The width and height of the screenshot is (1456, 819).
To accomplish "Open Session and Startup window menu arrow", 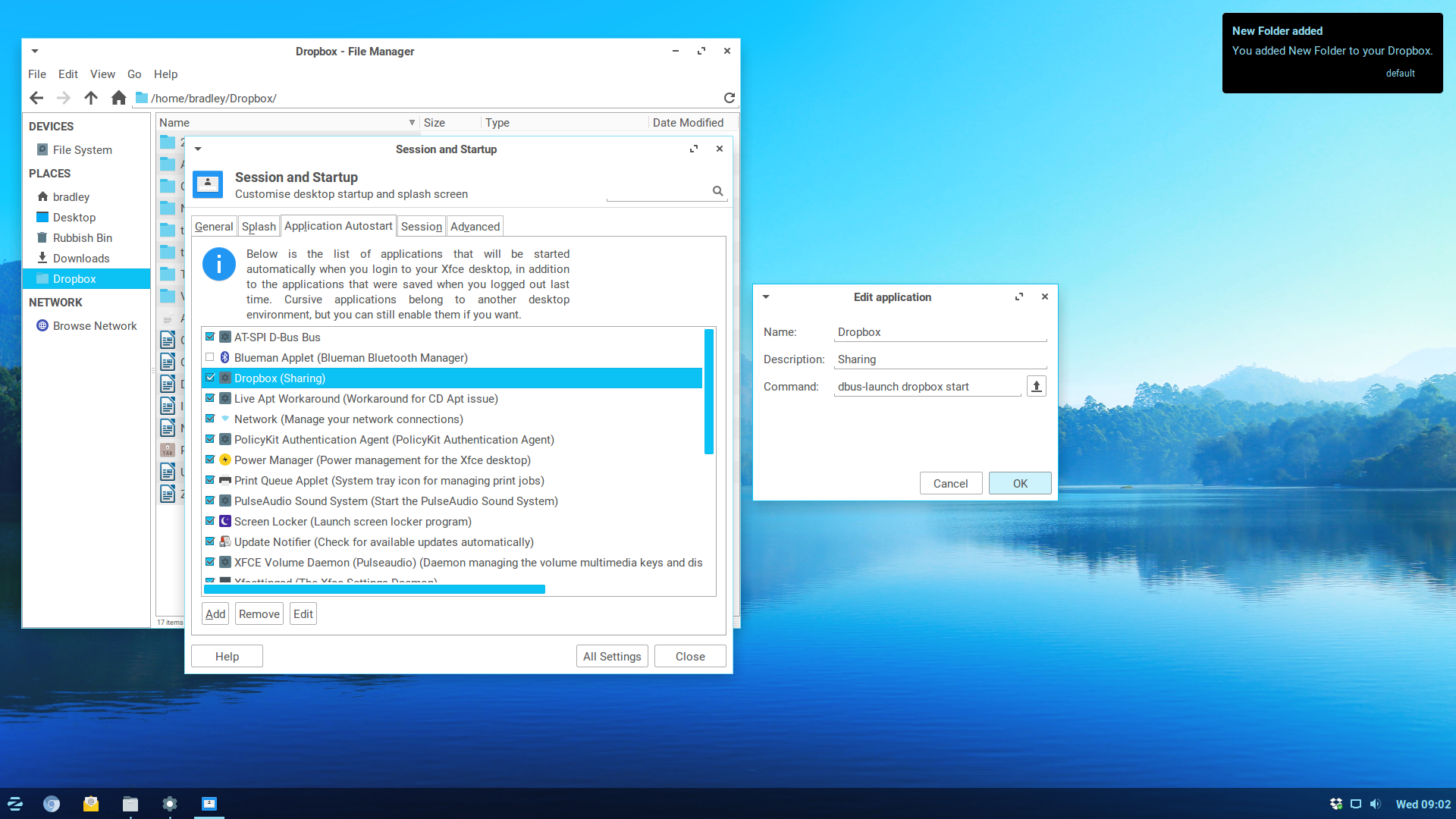I will pyautogui.click(x=198, y=149).
